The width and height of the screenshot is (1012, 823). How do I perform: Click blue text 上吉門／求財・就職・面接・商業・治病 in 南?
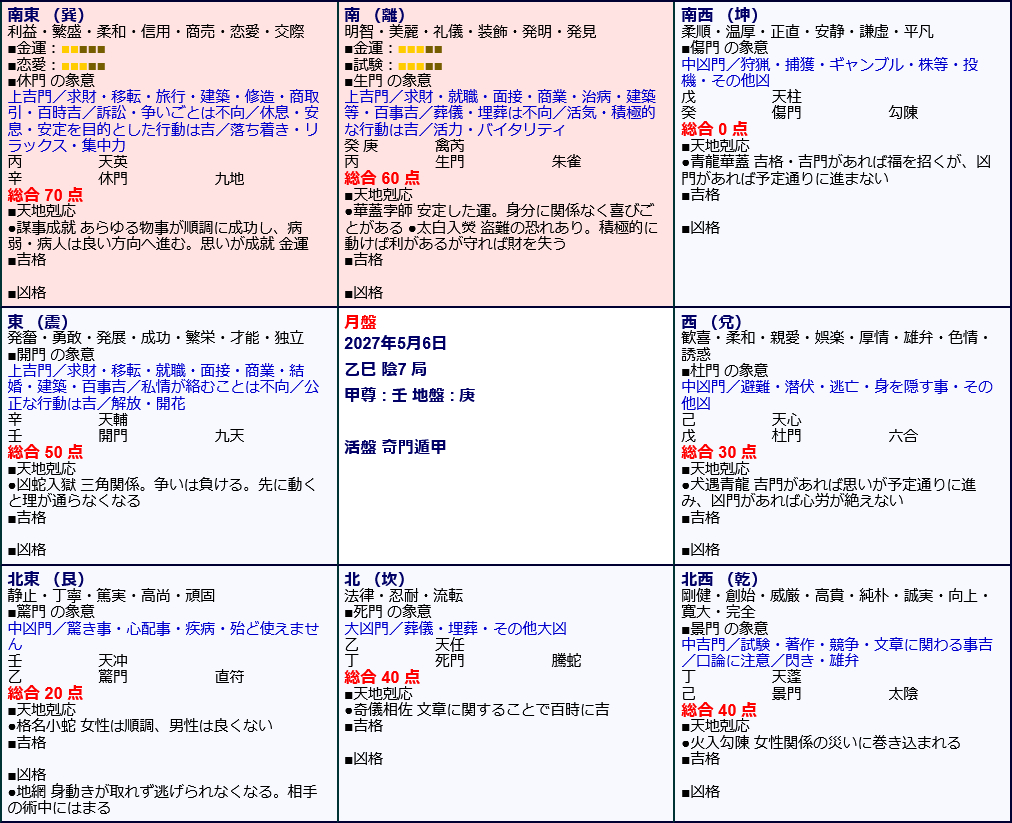(500, 113)
